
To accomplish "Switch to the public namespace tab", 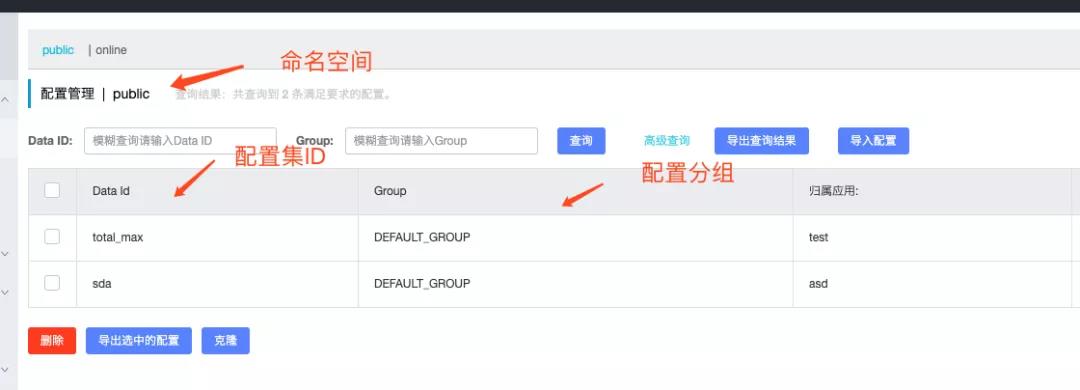I will [x=58, y=50].
